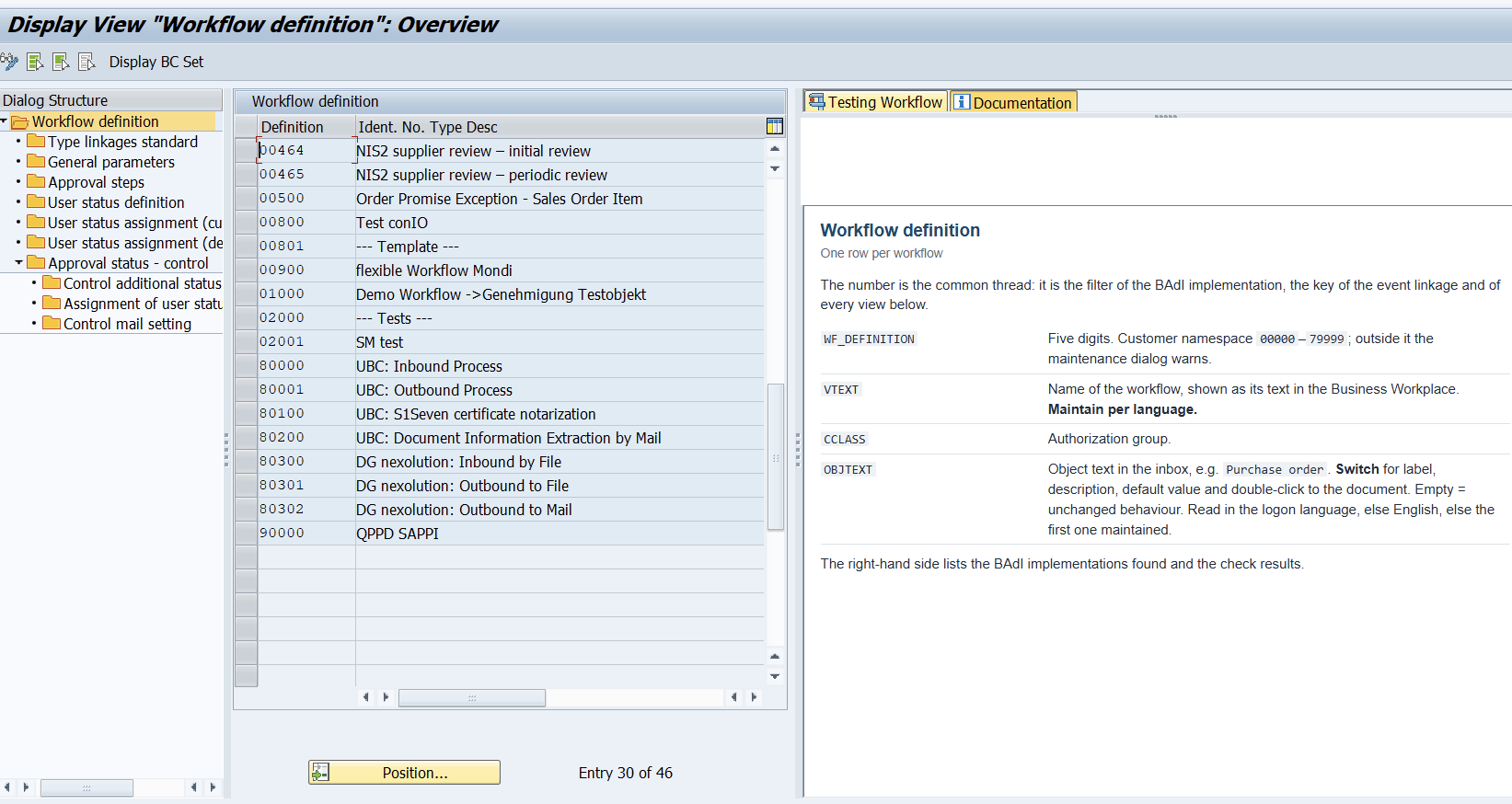Screen dimensions: 1512x804
Task: Click the Documentation tab info icon
Action: [962, 101]
